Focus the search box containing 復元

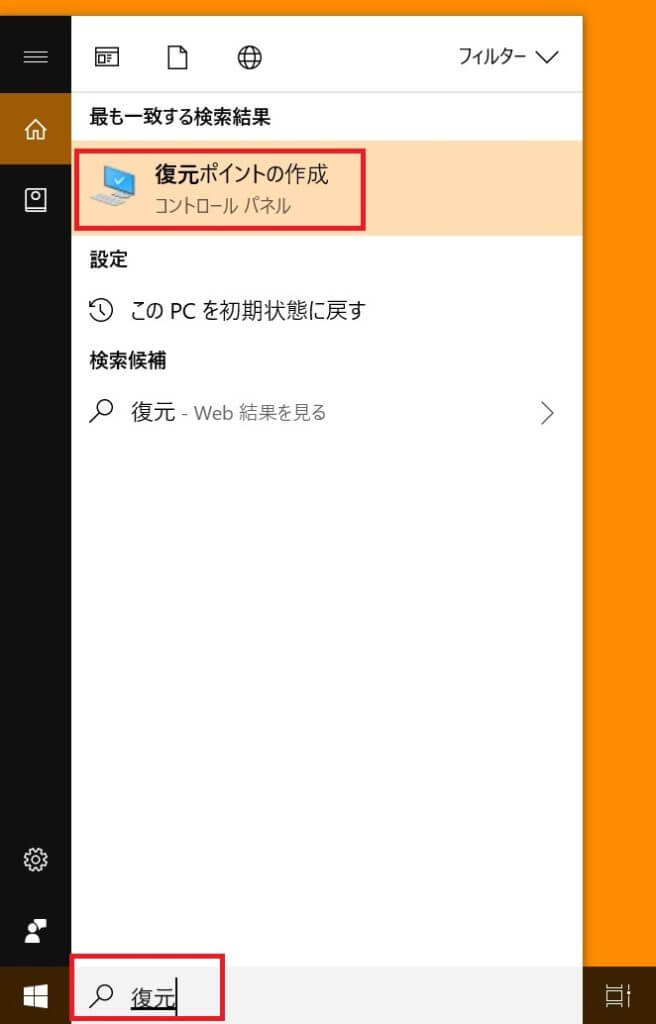tap(327, 995)
